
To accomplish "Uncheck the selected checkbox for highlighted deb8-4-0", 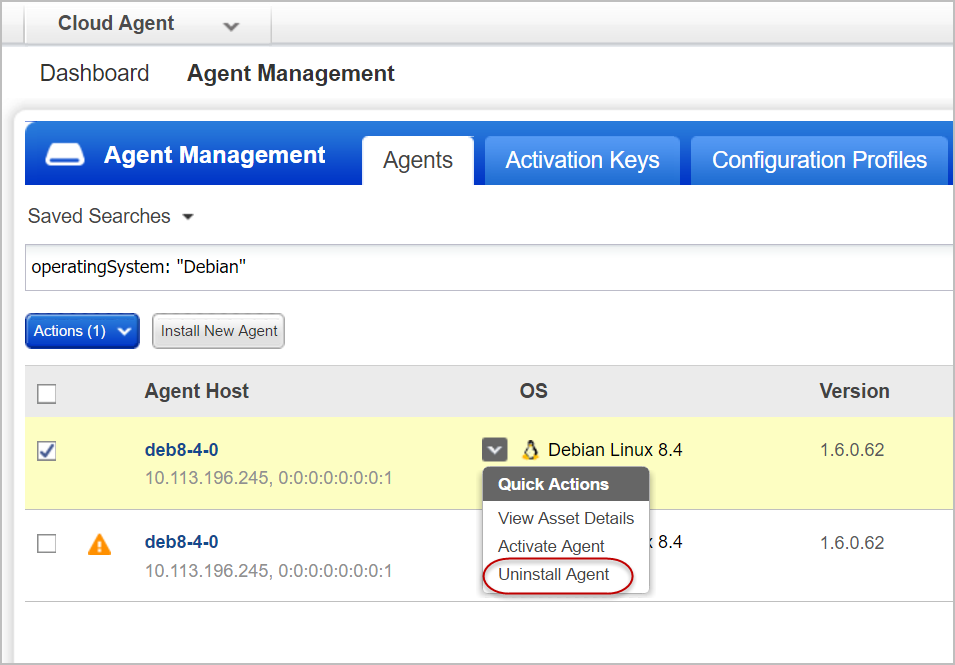I will coord(46,450).
